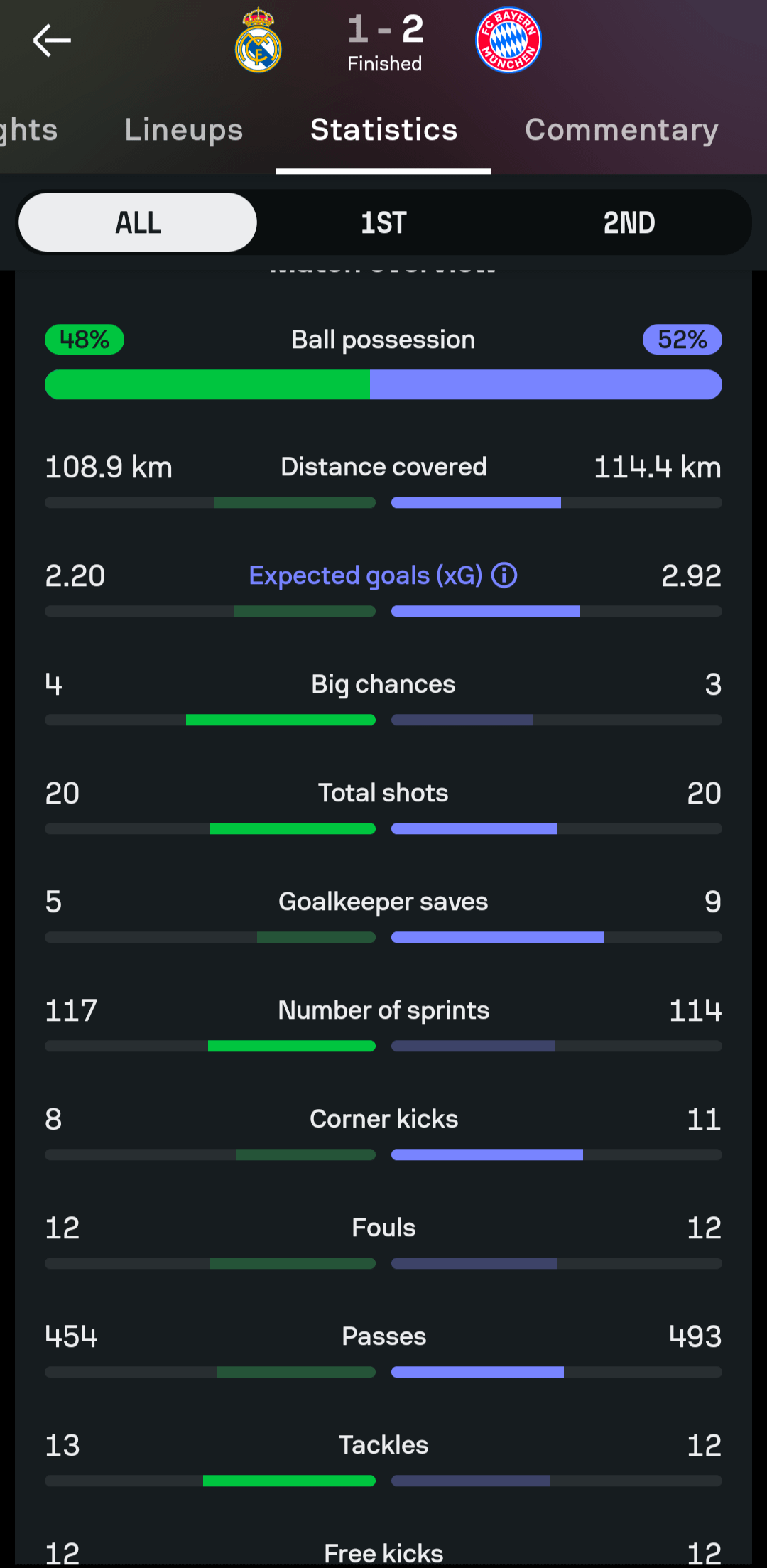Click the Ball possession progress bar

click(x=383, y=385)
